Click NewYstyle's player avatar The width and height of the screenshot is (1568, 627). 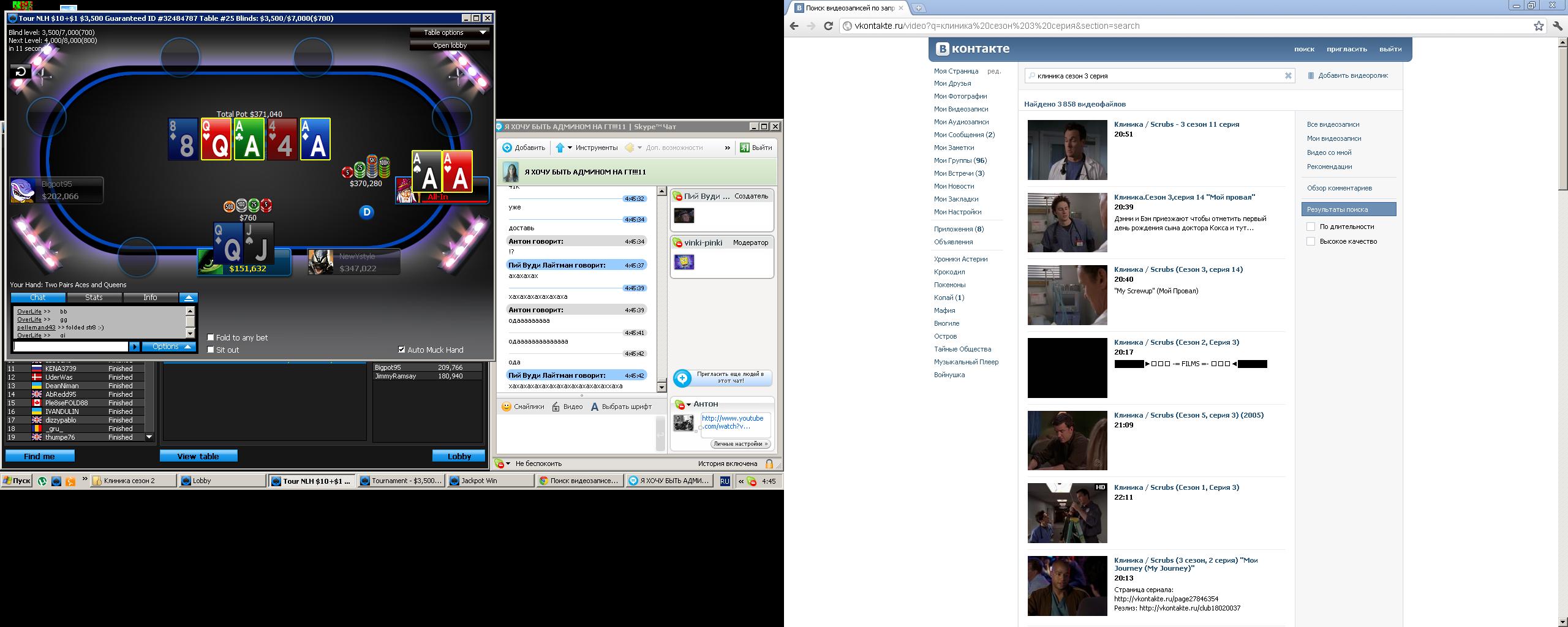tap(320, 262)
